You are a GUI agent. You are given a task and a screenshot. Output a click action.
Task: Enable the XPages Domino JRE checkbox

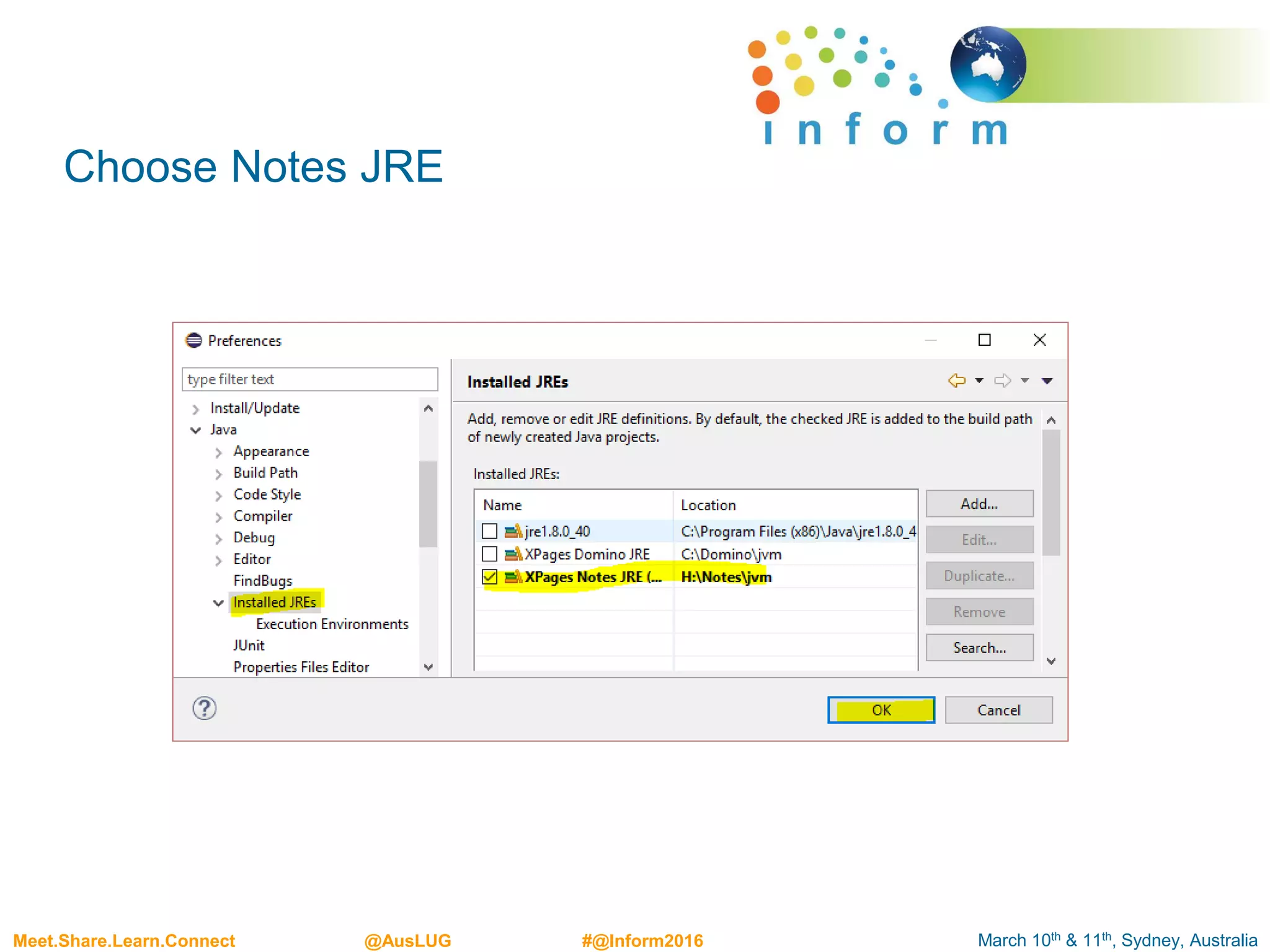(x=489, y=554)
